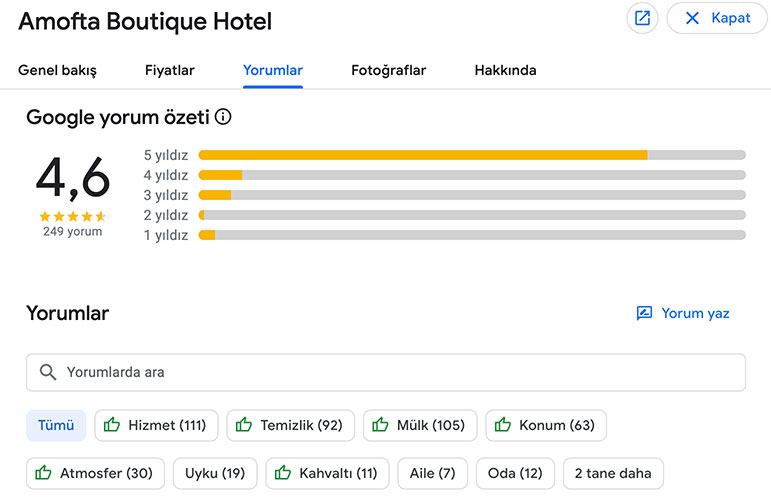
Task: Click the 1 yıldız rating bar
Action: tap(471, 235)
